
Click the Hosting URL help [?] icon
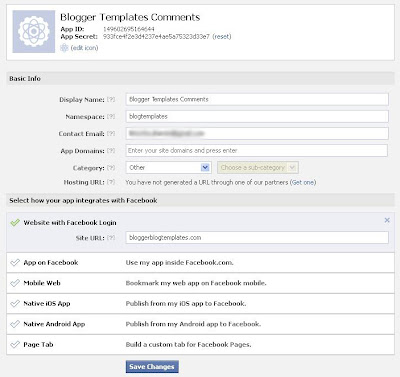[111, 182]
